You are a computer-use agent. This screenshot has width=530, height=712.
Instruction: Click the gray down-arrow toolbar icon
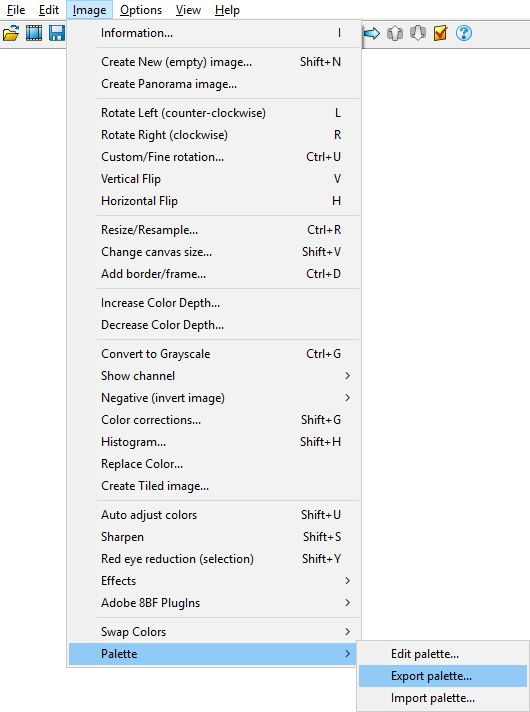point(417,33)
